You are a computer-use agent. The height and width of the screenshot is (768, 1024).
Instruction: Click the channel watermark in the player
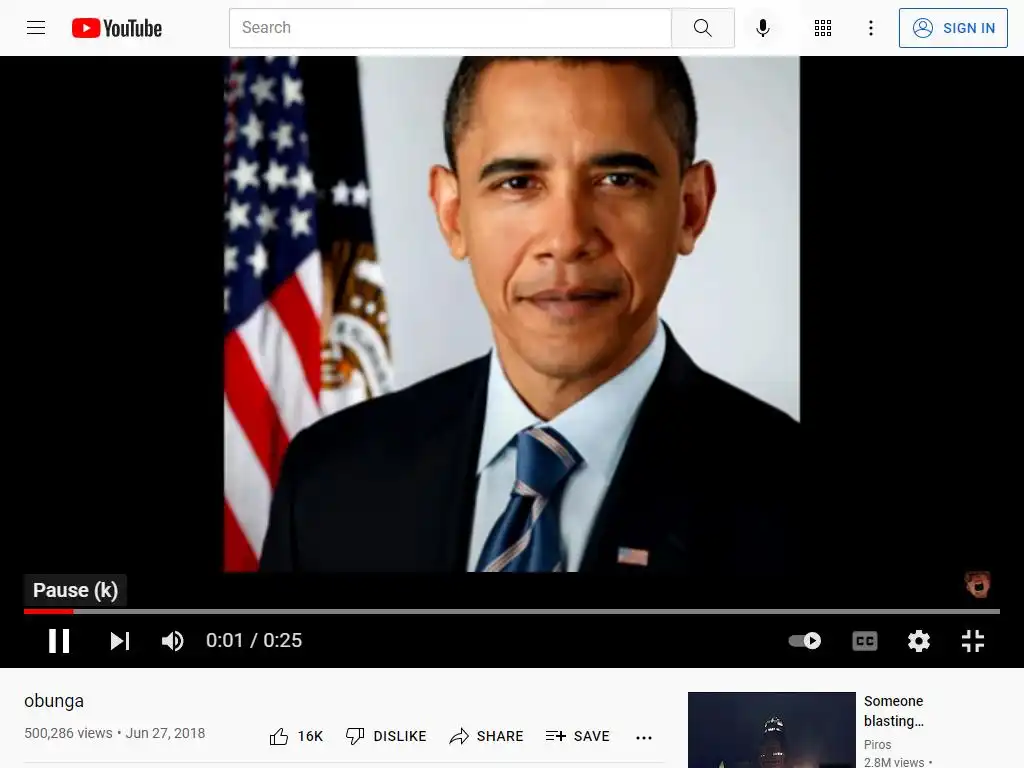(x=978, y=584)
